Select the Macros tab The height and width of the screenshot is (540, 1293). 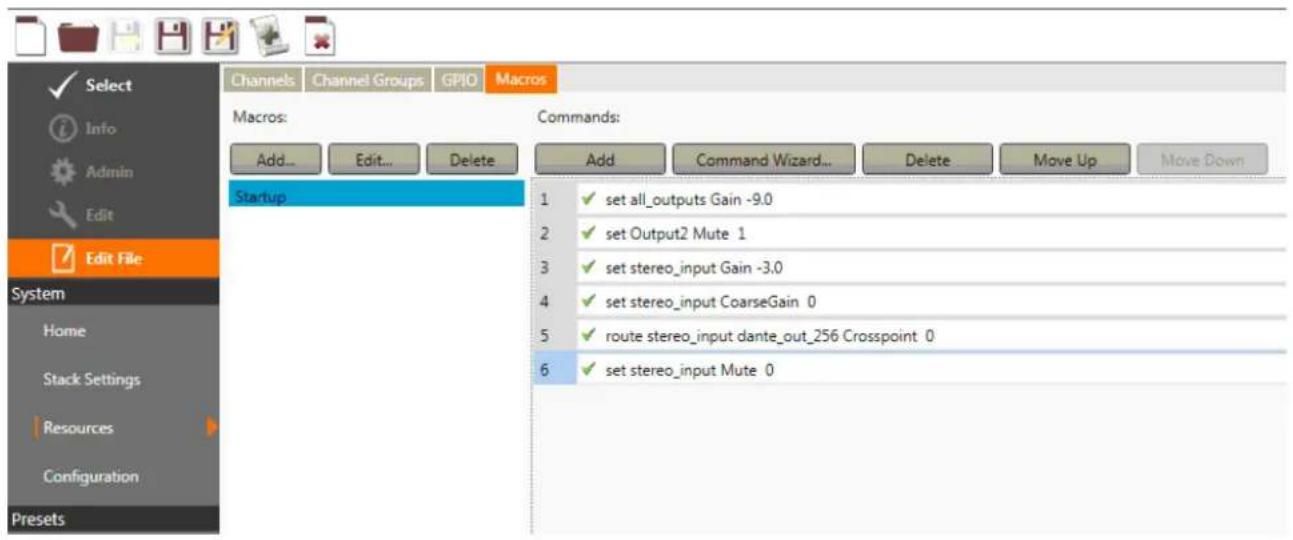520,80
